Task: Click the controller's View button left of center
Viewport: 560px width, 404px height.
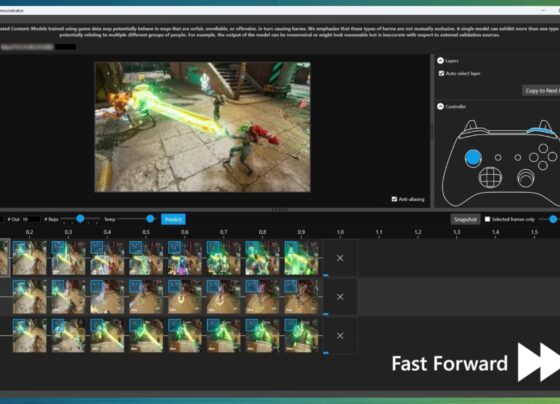Action: (498, 157)
